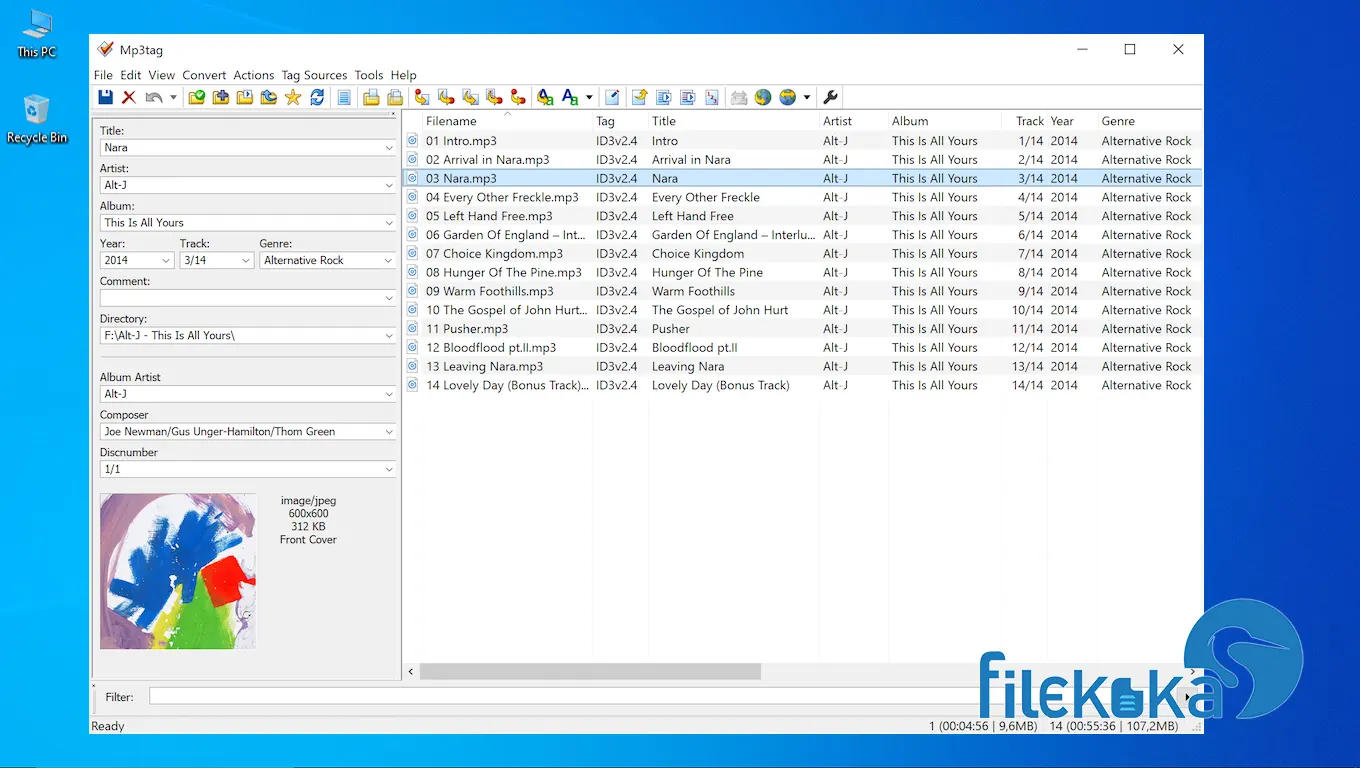The height and width of the screenshot is (768, 1360).
Task: Sort by the Title column header
Action: tap(733, 121)
